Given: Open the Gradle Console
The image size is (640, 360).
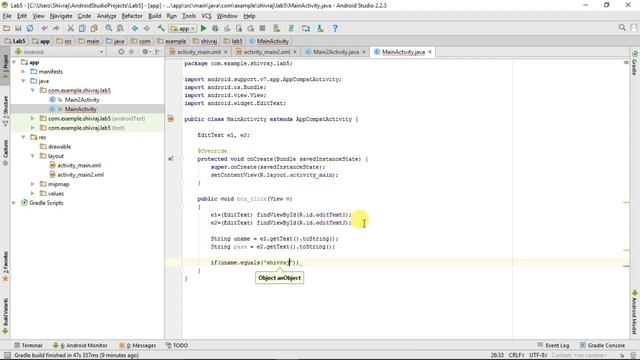Looking at the screenshot, I should tap(602, 345).
